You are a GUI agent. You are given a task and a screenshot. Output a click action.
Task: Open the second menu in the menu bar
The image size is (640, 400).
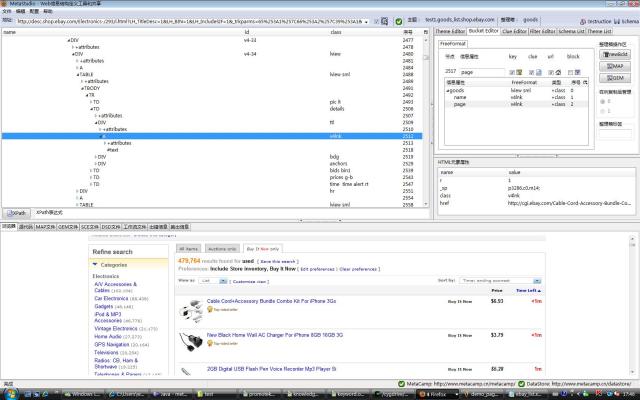[20, 11]
